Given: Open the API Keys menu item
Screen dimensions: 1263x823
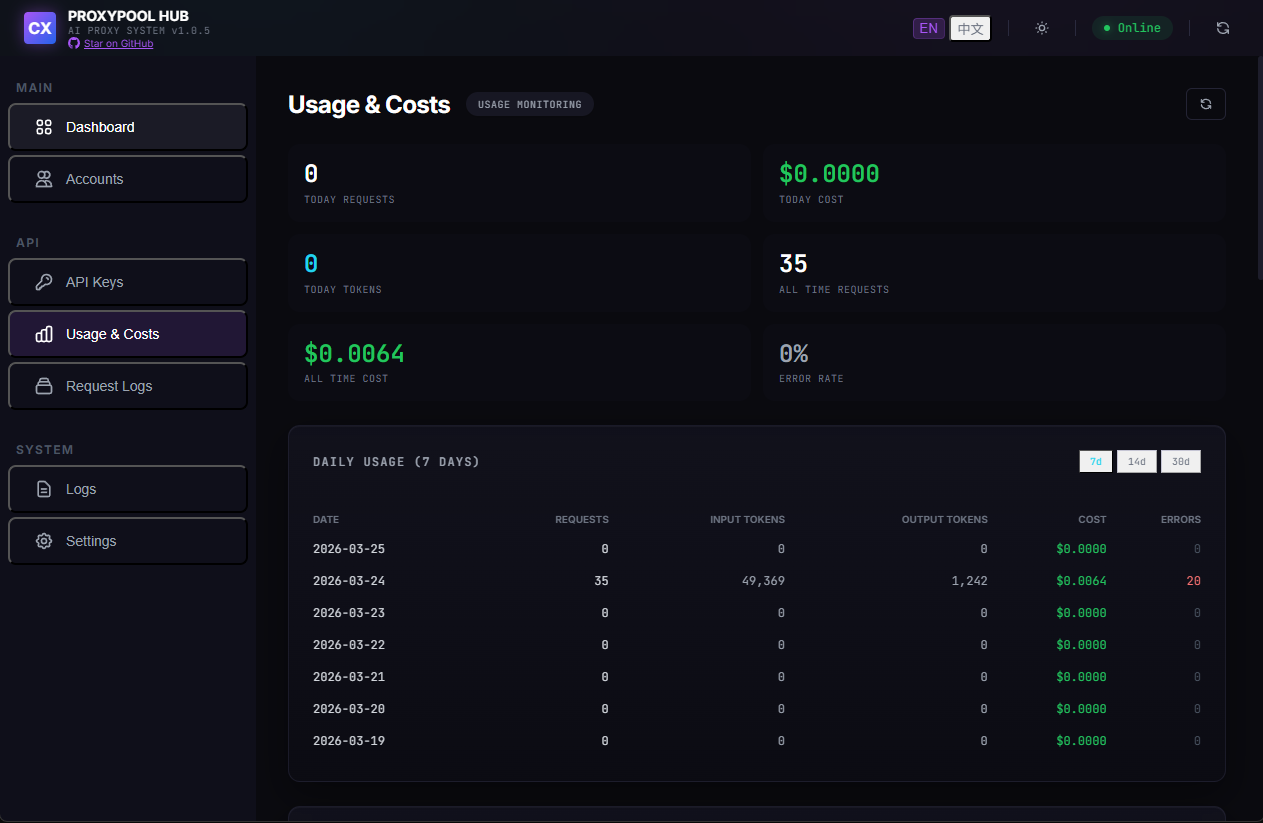Looking at the screenshot, I should coord(128,282).
